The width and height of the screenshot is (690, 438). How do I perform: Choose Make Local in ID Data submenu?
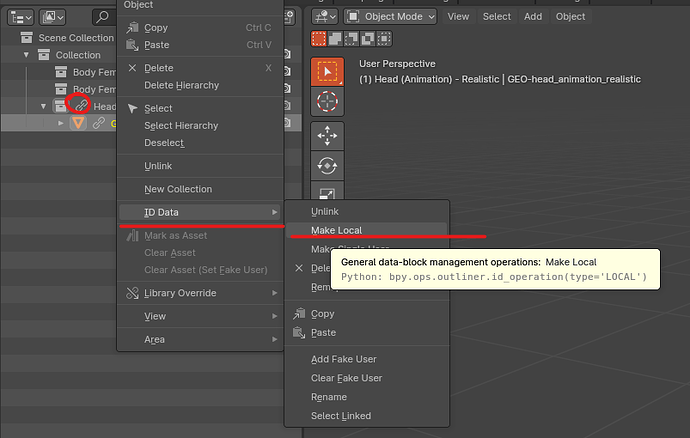(367, 230)
